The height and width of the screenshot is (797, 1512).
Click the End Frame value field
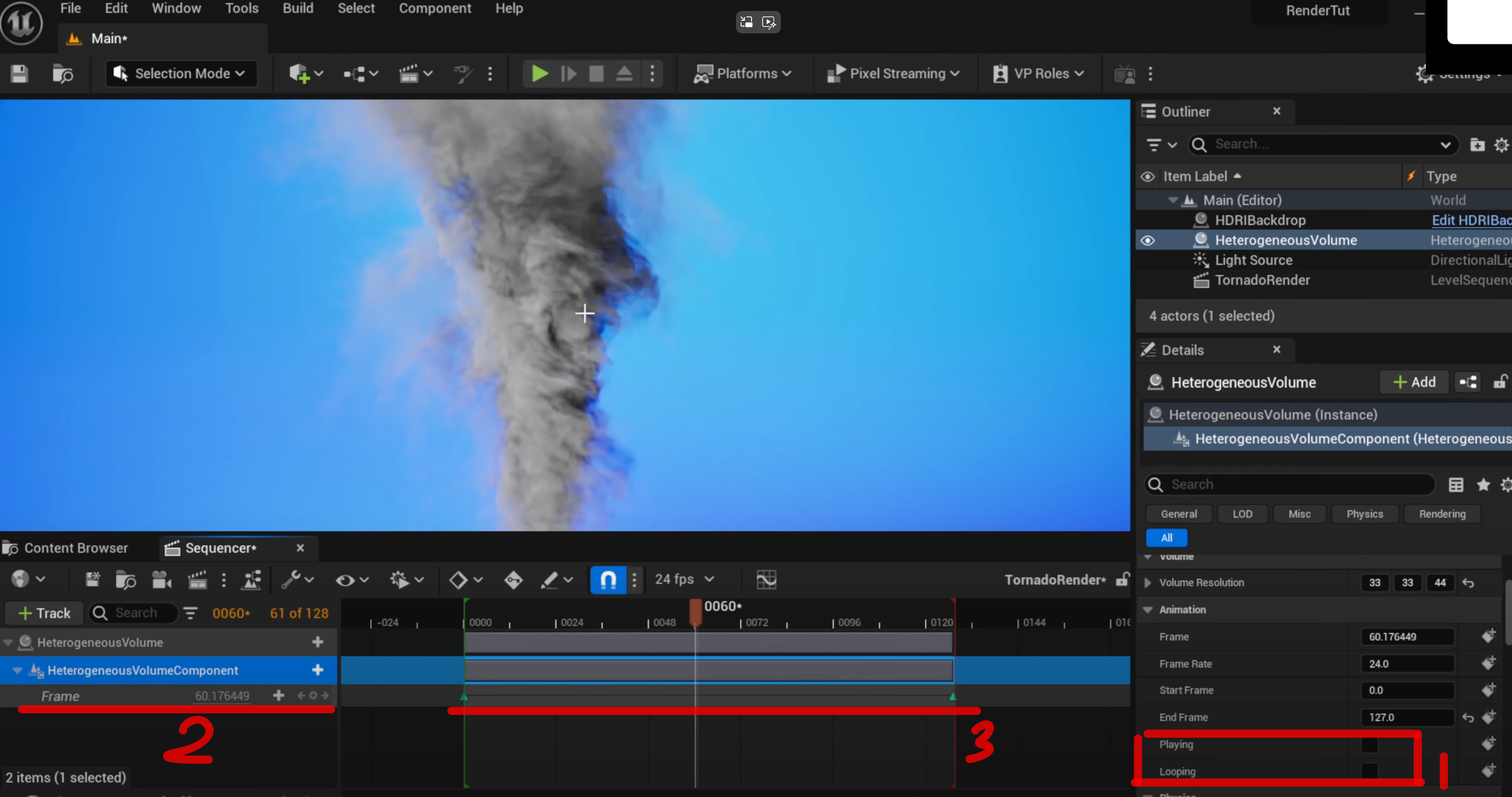click(1406, 717)
